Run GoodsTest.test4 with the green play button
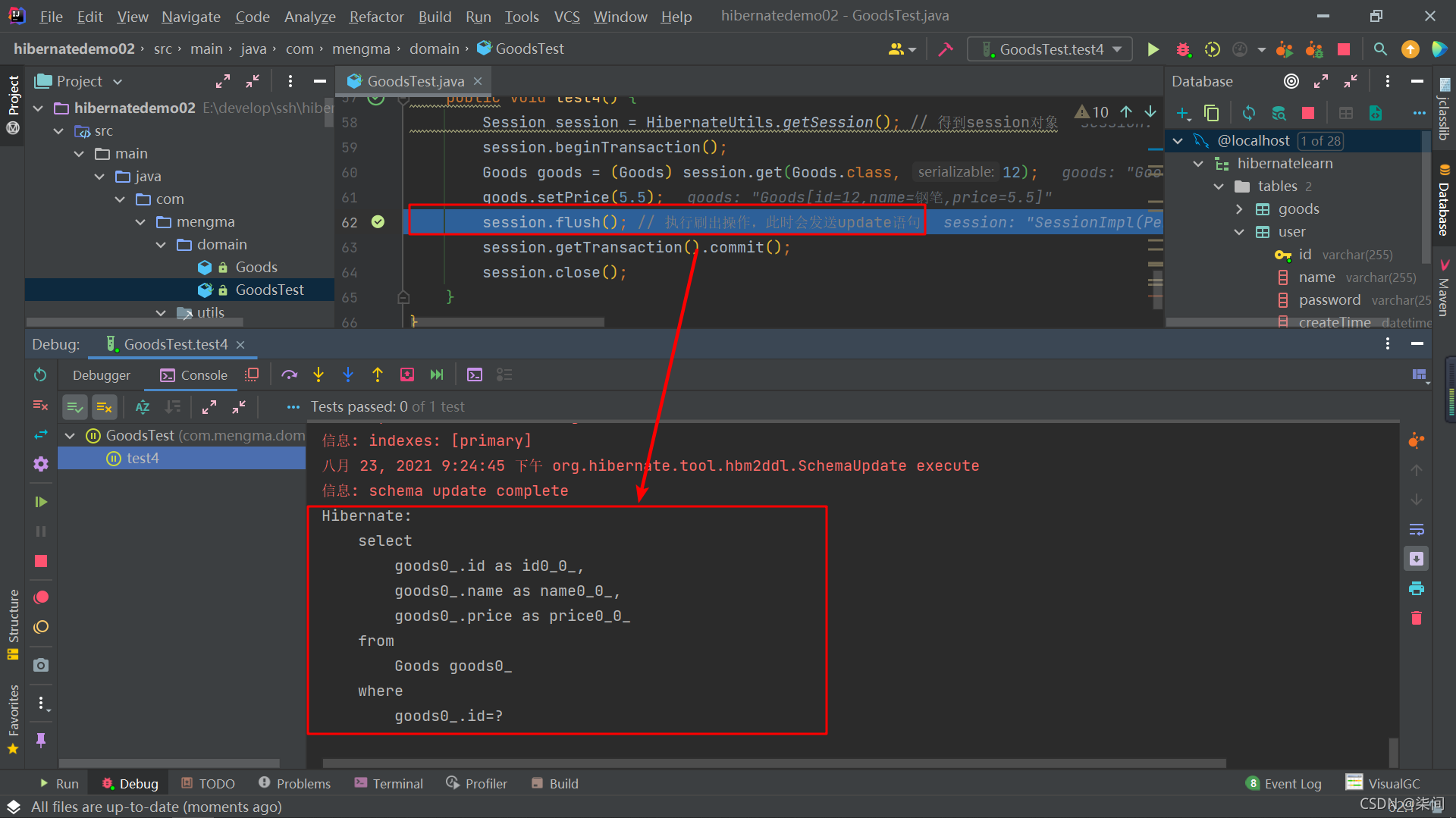 pos(1153,49)
